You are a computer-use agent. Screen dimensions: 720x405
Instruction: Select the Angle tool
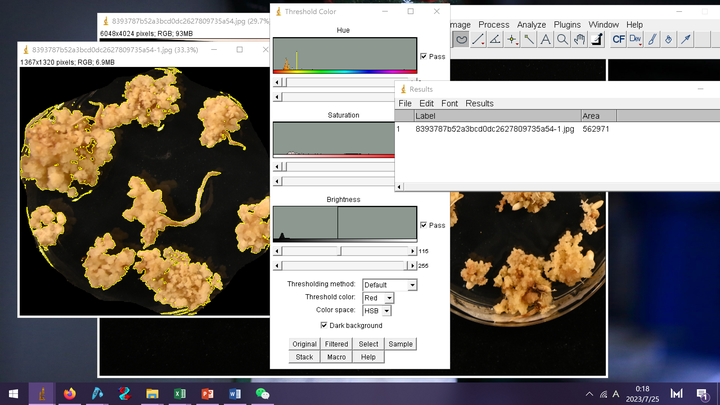click(495, 40)
